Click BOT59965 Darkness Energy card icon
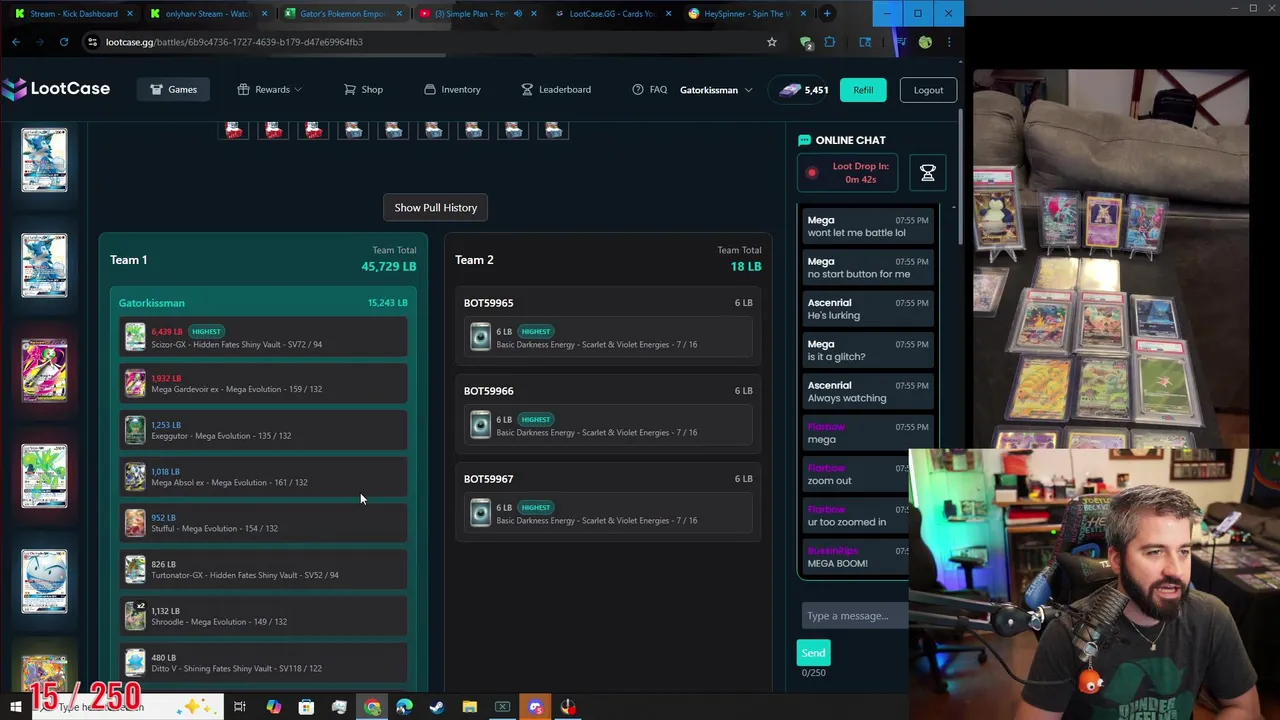 click(x=480, y=337)
